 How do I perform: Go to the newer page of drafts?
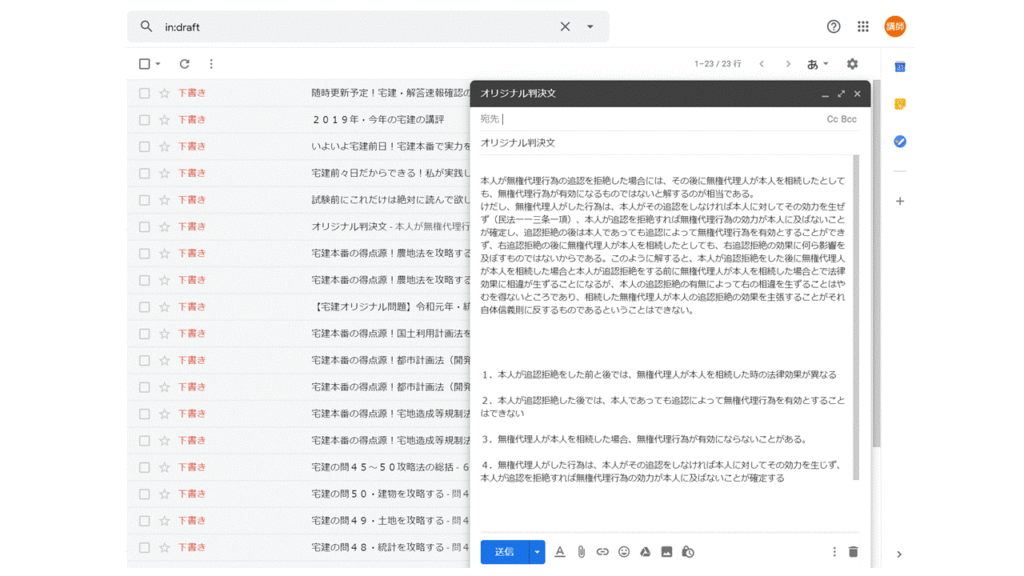(x=761, y=64)
